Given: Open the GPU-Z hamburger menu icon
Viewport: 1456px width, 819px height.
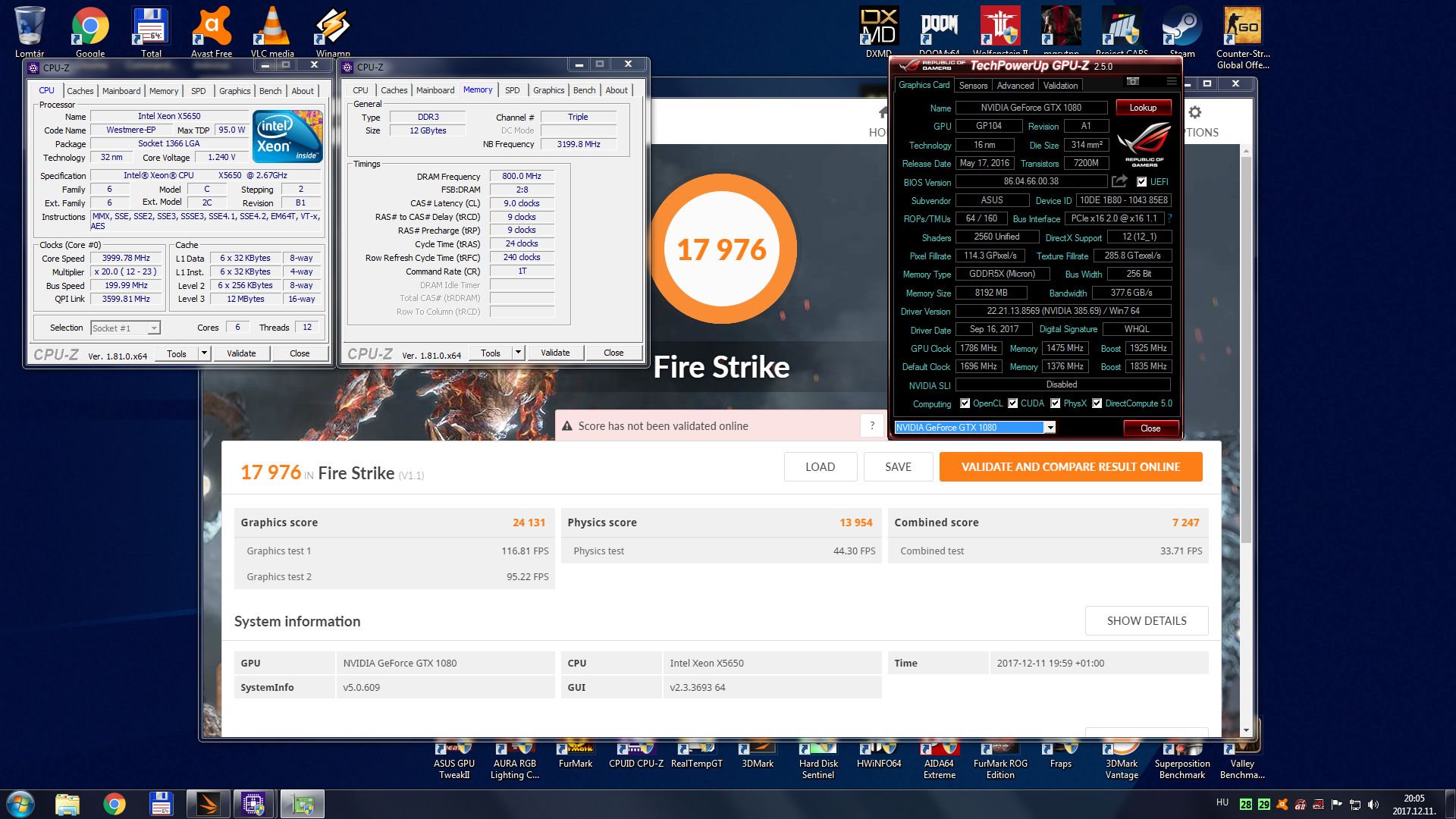Looking at the screenshot, I should (1171, 81).
